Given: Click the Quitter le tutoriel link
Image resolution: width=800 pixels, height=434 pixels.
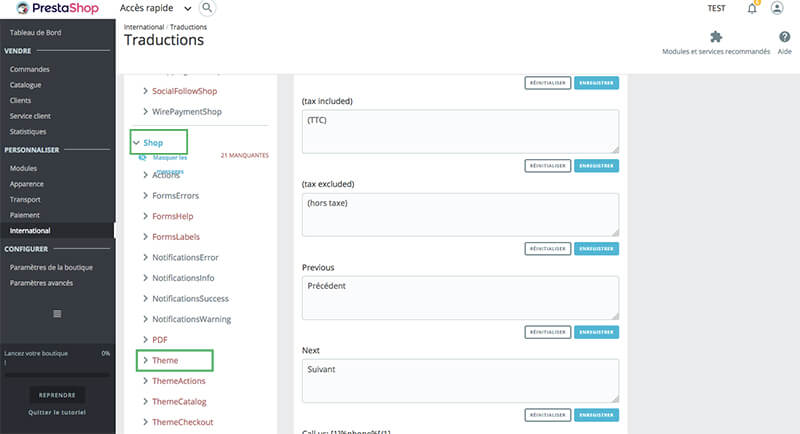Looking at the screenshot, I should 56,412.
